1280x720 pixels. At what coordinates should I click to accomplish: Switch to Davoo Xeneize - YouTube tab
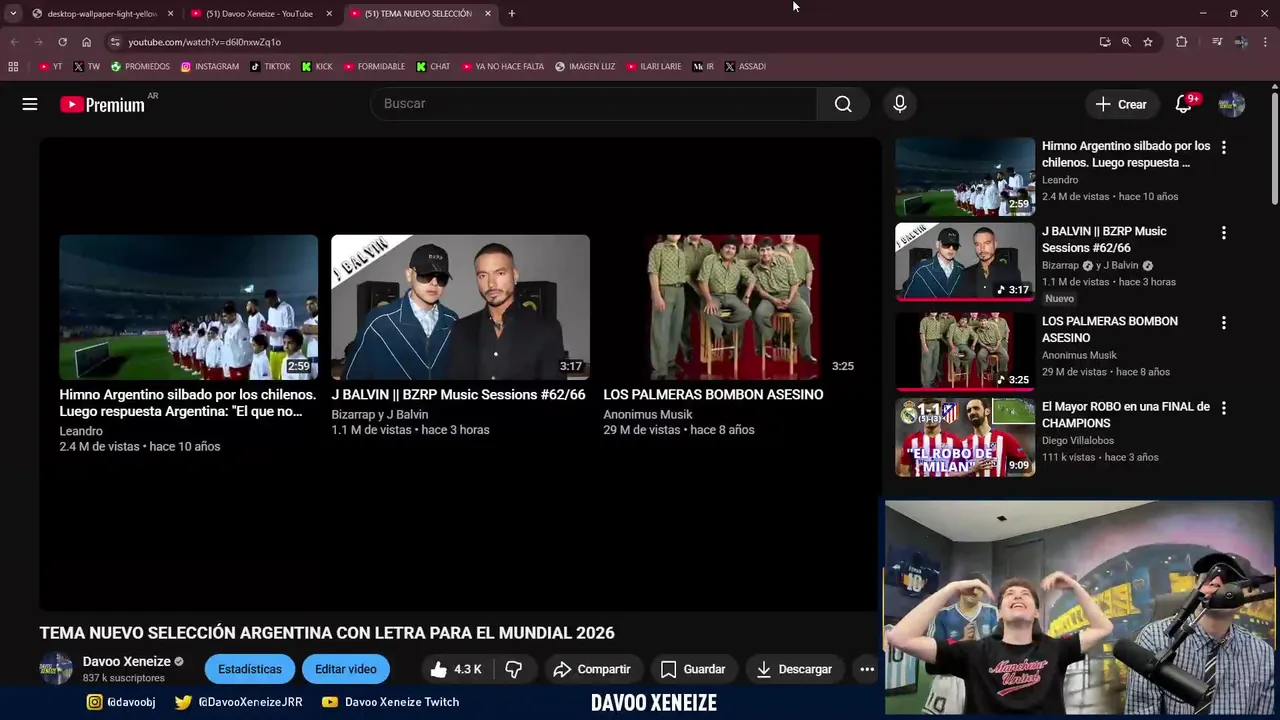point(262,14)
